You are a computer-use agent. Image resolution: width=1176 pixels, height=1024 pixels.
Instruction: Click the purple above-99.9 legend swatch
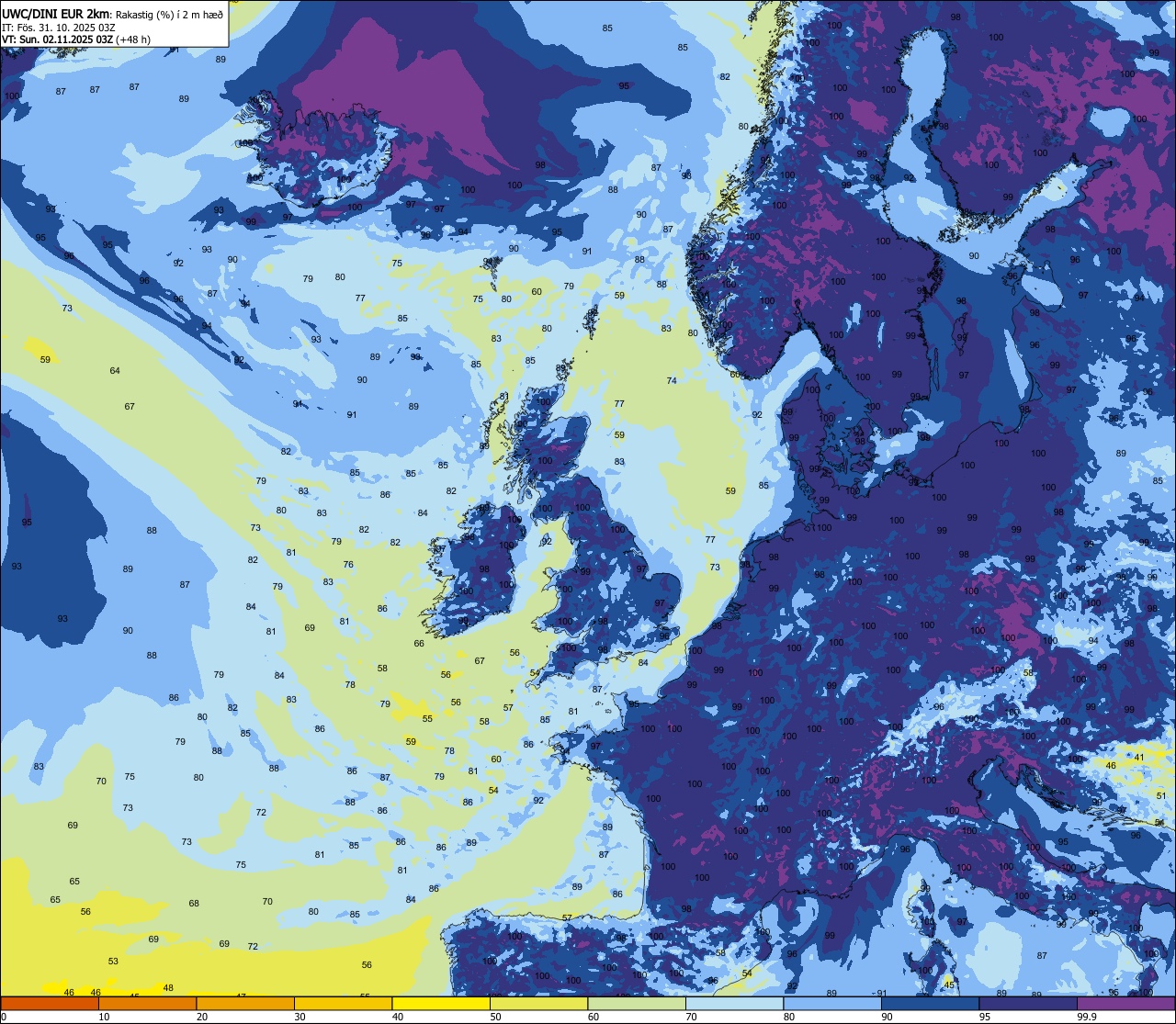click(x=1125, y=1003)
